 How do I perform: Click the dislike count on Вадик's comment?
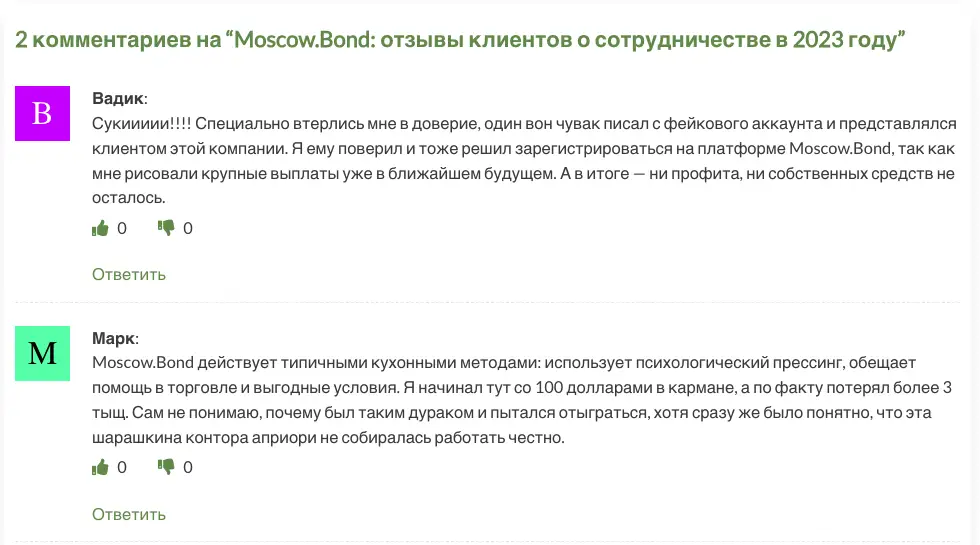188,228
